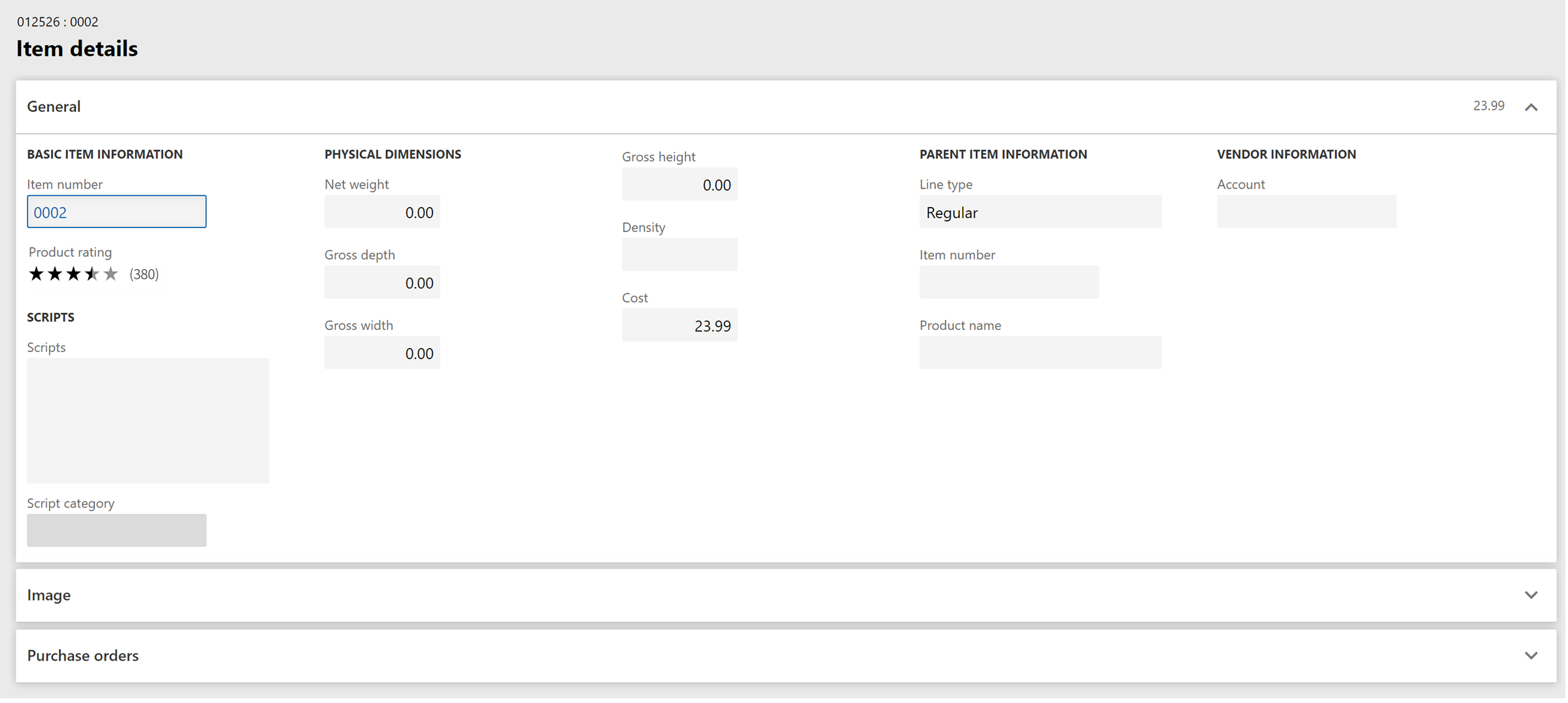This screenshot has width=1568, height=703.
Task: Click the Gross depth field
Action: 382,283
